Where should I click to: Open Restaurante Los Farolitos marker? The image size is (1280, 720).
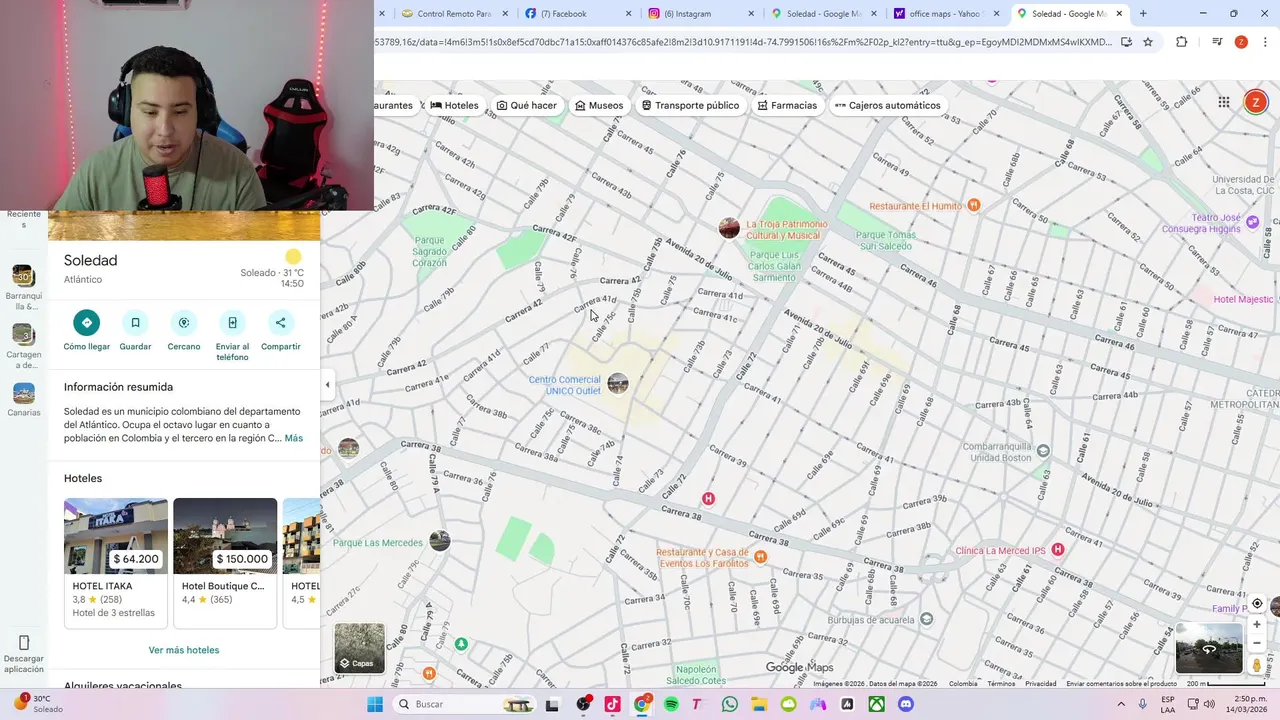pos(760,557)
